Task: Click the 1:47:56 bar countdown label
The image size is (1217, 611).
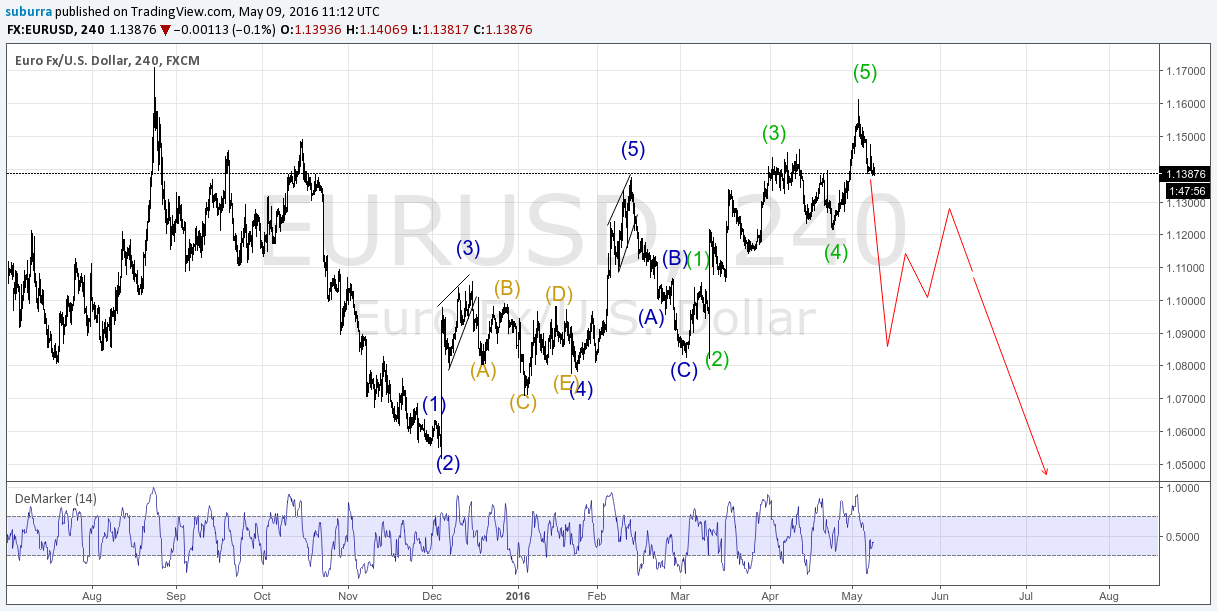Action: pos(1186,190)
